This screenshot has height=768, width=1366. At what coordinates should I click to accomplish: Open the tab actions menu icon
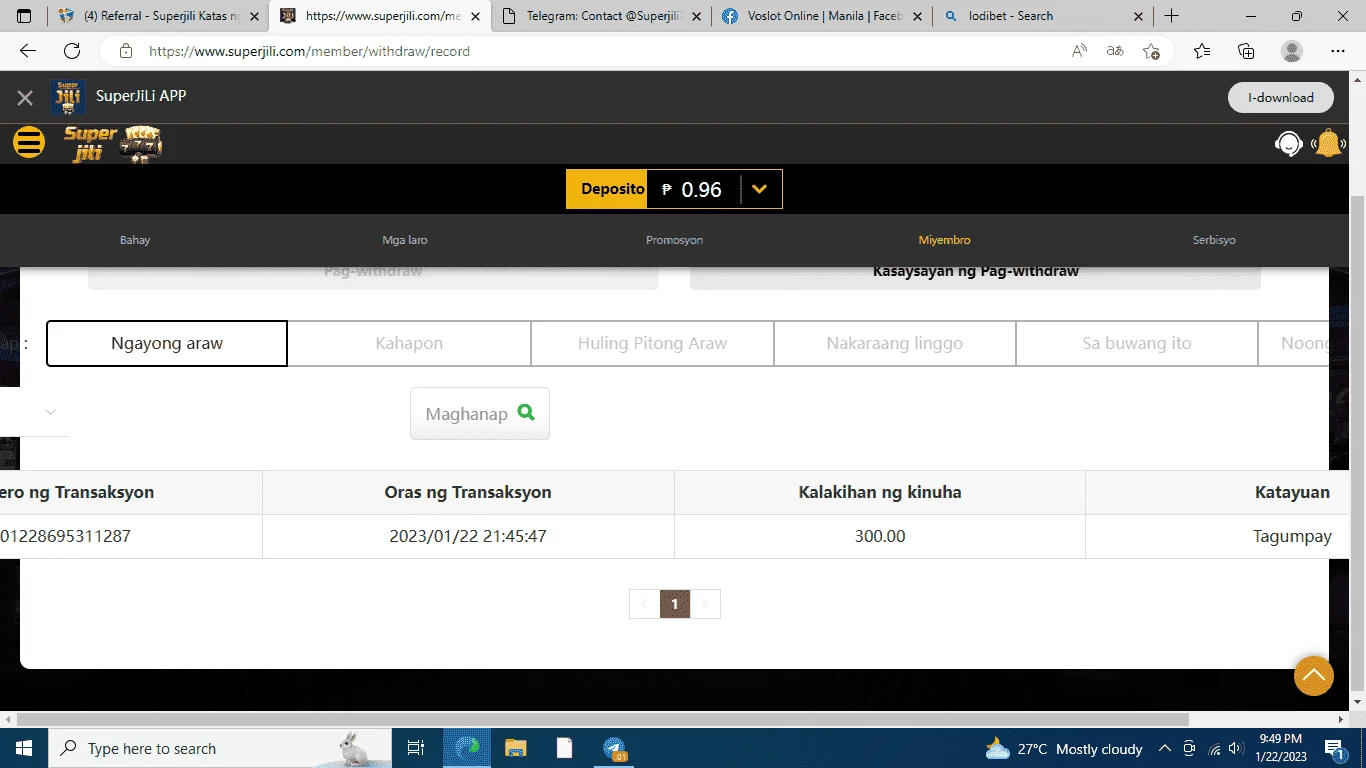tap(25, 16)
